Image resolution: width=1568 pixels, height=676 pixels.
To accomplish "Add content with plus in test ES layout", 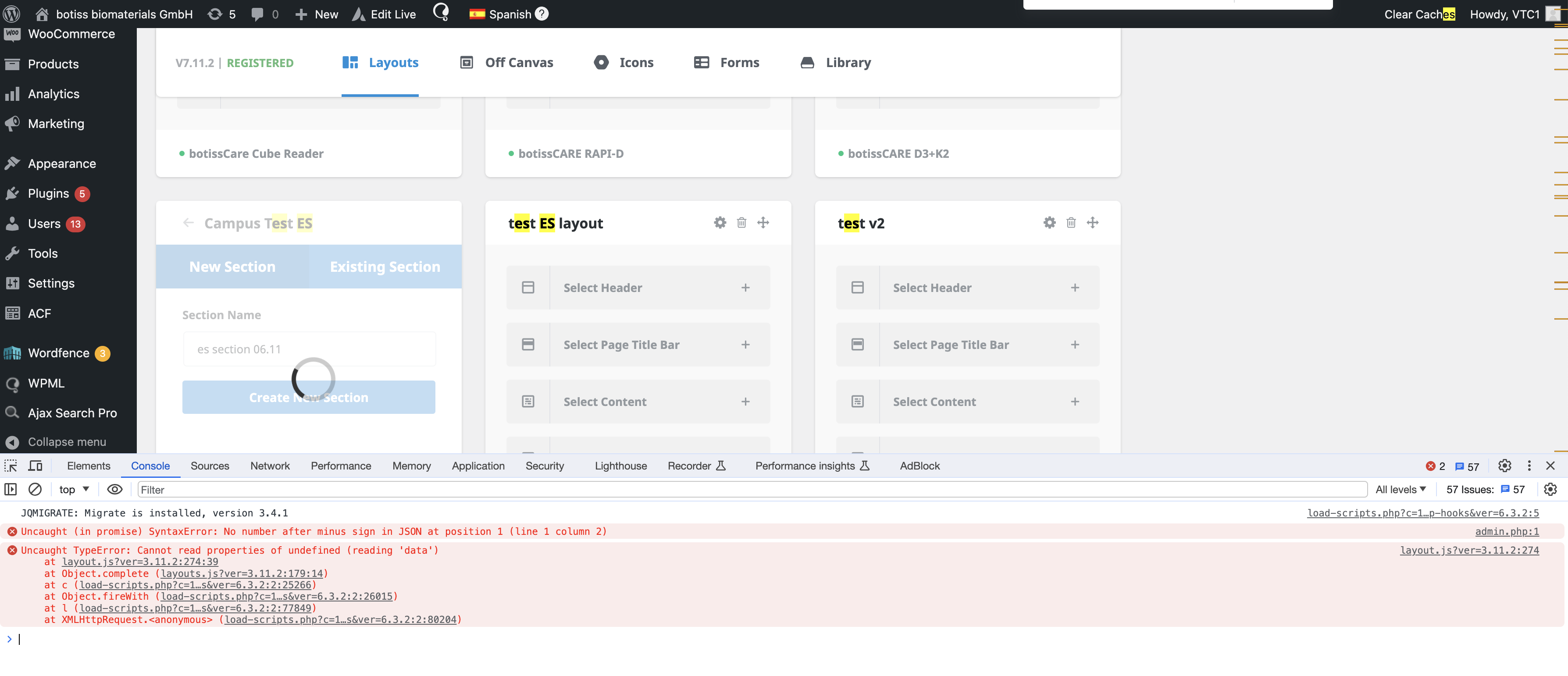I will click(745, 402).
